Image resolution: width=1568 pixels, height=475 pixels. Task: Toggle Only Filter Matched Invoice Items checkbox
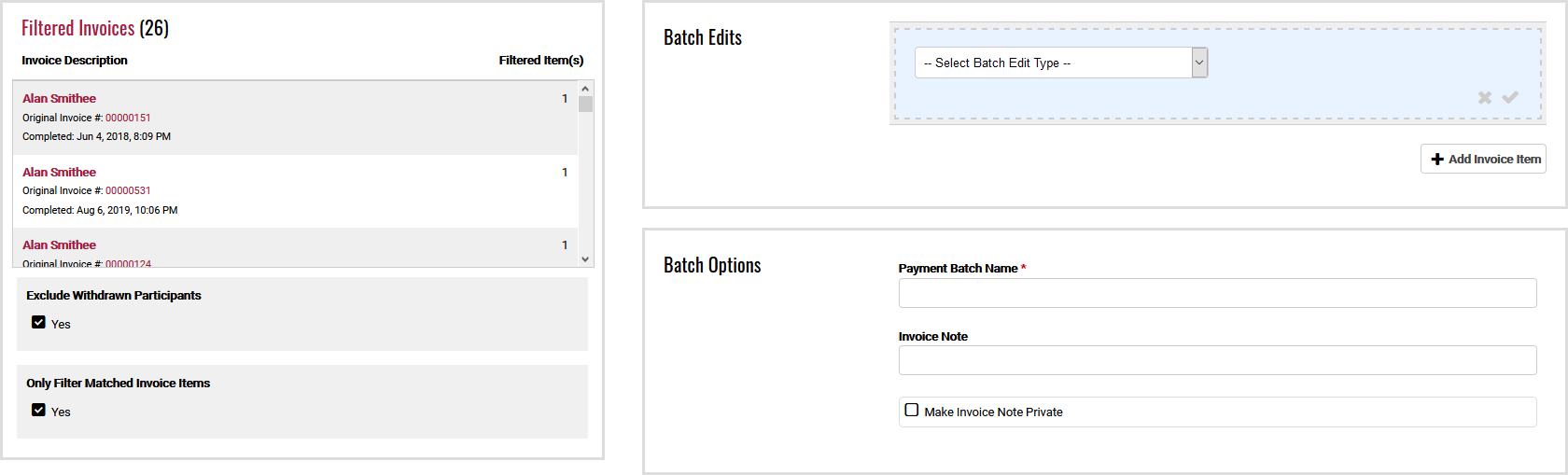tap(38, 411)
